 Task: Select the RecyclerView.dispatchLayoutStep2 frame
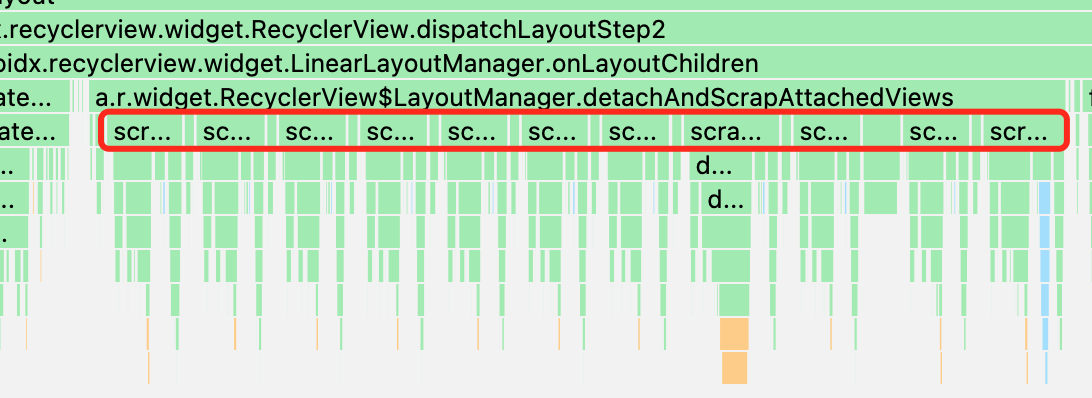click(546, 29)
